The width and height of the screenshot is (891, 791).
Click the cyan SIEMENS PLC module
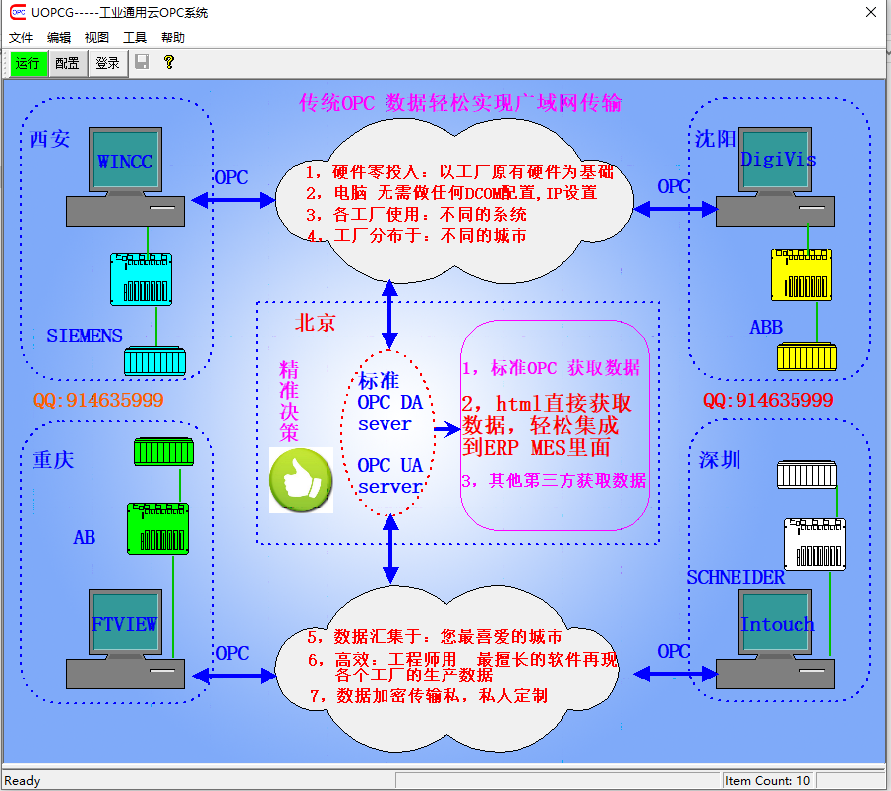tap(141, 279)
